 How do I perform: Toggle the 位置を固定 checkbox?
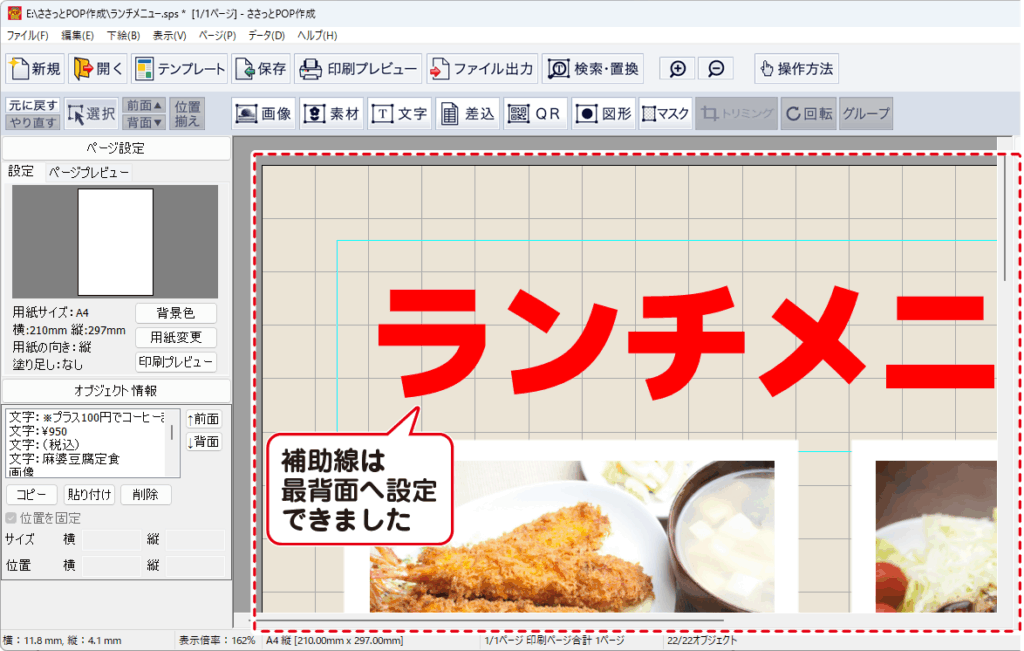tap(12, 518)
